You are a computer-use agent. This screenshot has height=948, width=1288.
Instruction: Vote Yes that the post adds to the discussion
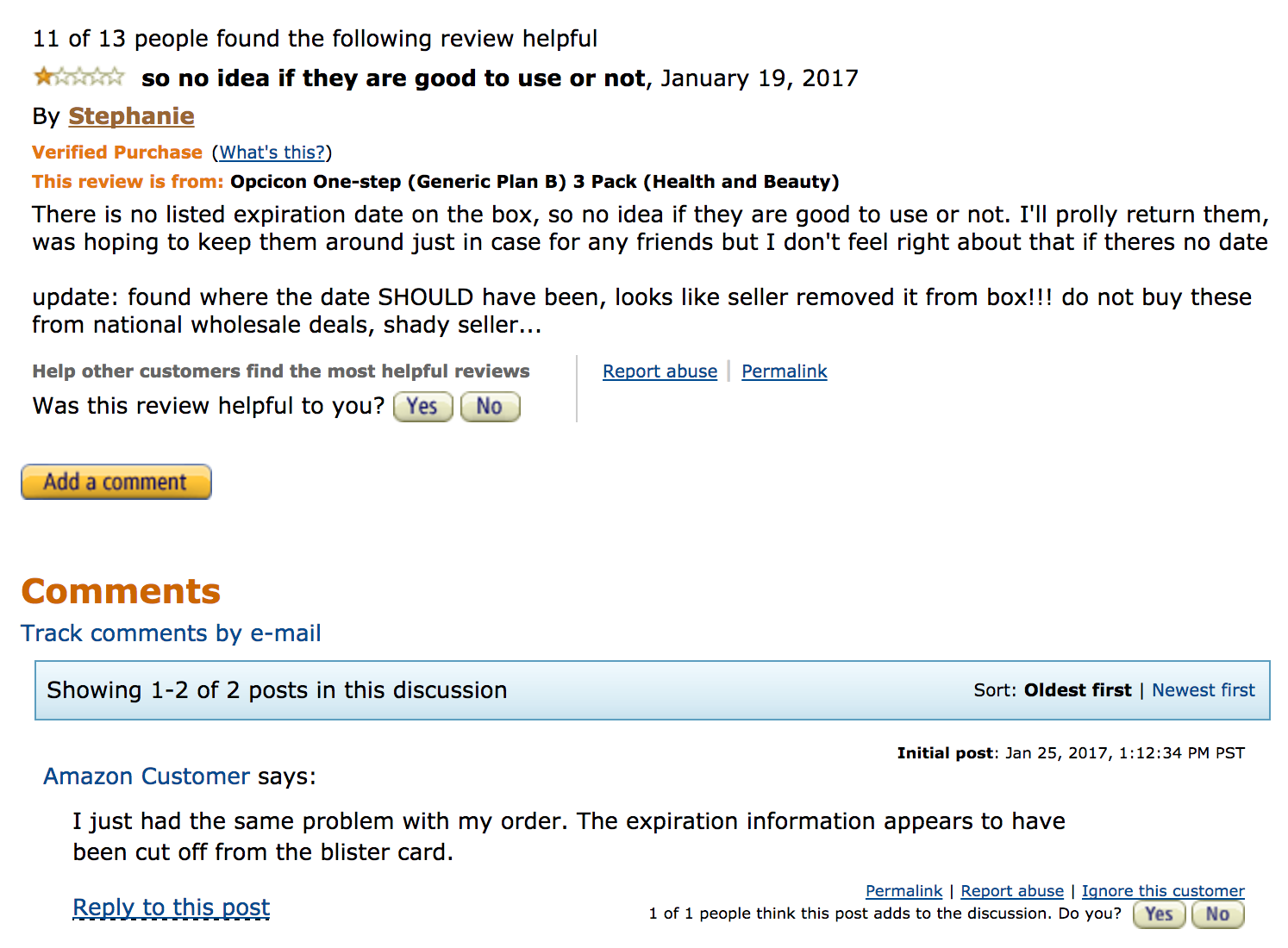point(1159,914)
